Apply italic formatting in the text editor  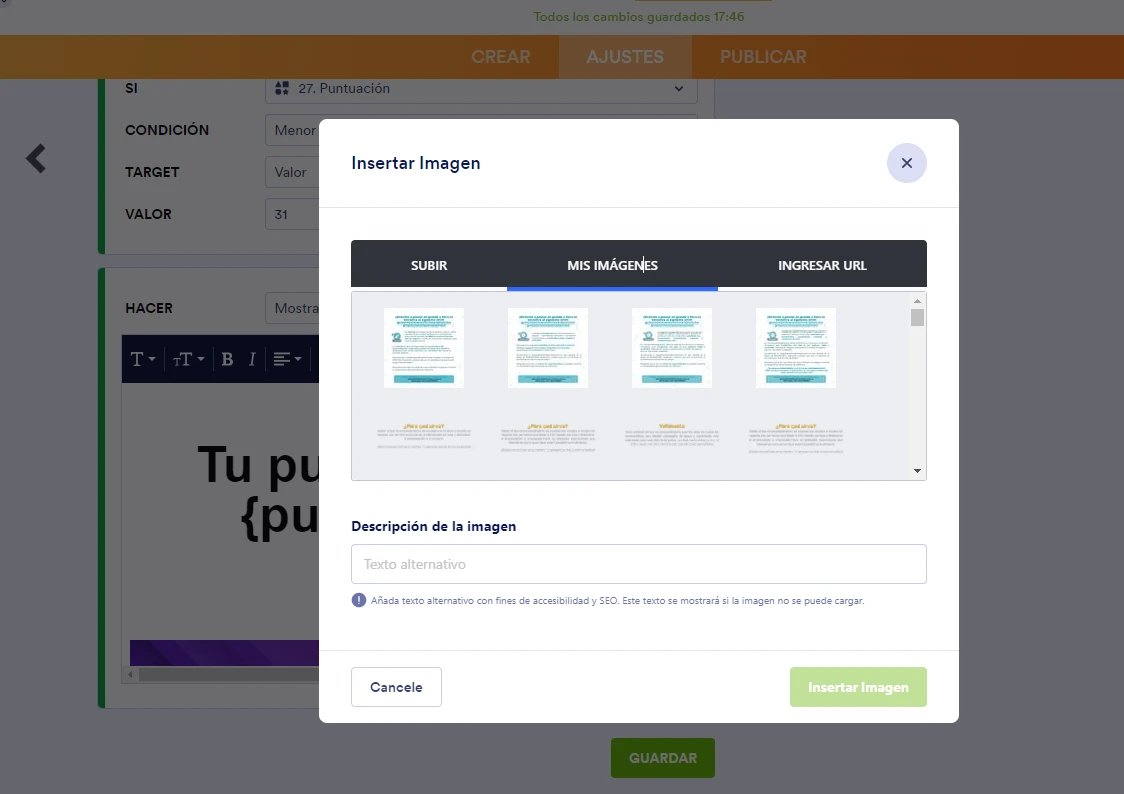pyautogui.click(x=252, y=359)
